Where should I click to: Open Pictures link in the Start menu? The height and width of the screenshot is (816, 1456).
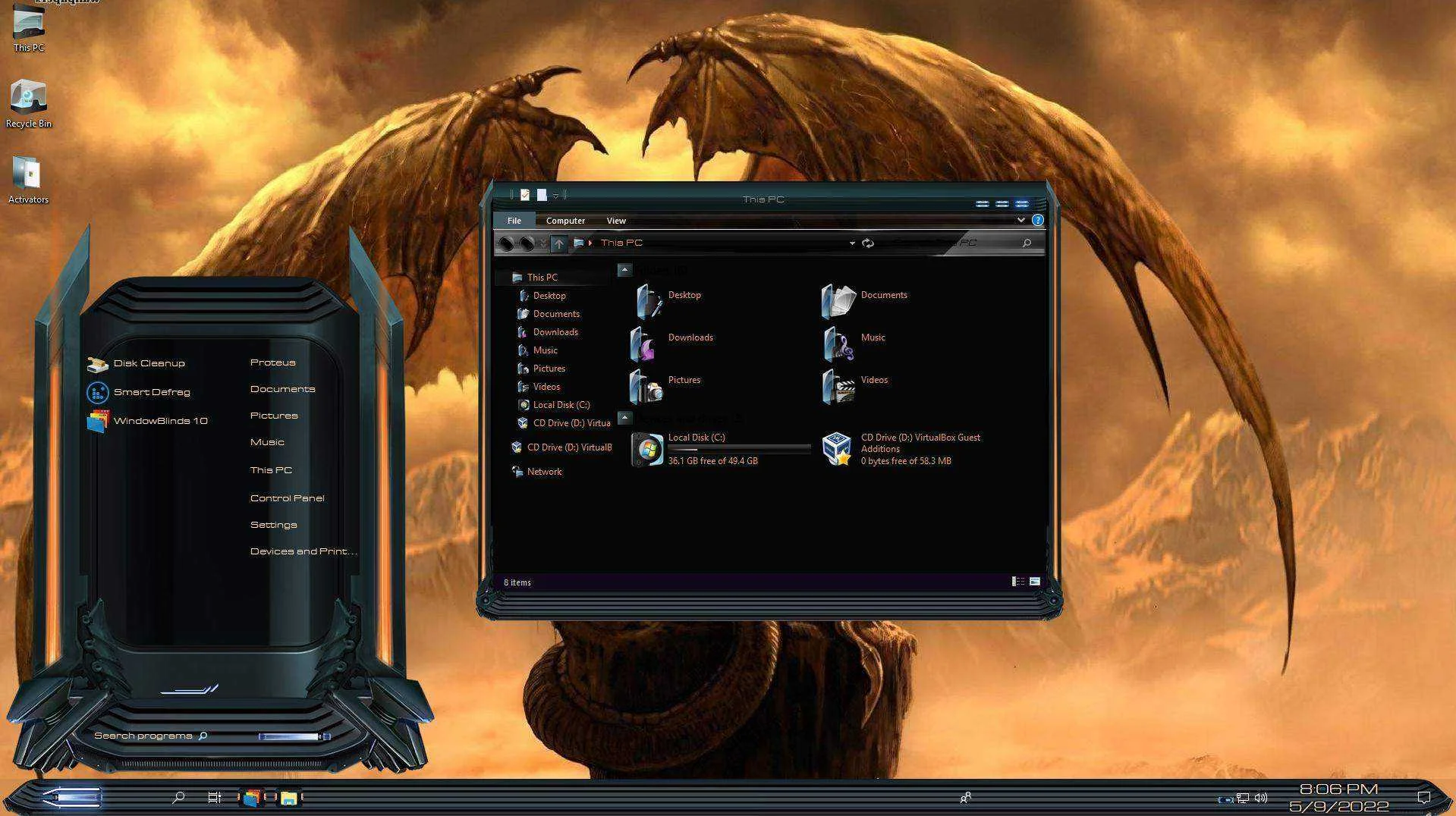click(x=274, y=416)
